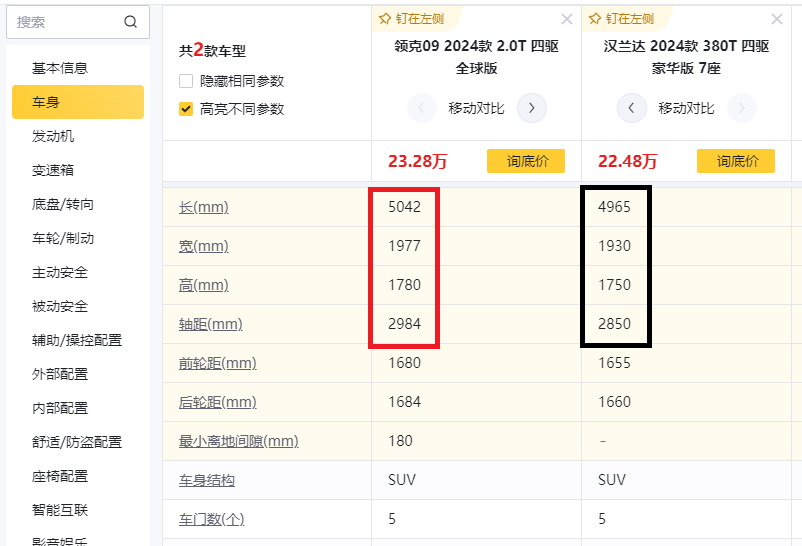This screenshot has width=802, height=546.
Task: Jump to 变速箱 section
Action: [x=53, y=170]
